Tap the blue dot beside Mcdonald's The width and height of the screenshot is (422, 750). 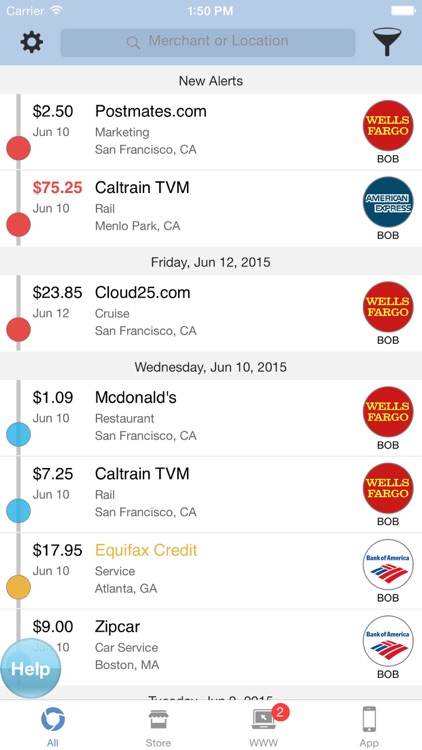(x=18, y=435)
